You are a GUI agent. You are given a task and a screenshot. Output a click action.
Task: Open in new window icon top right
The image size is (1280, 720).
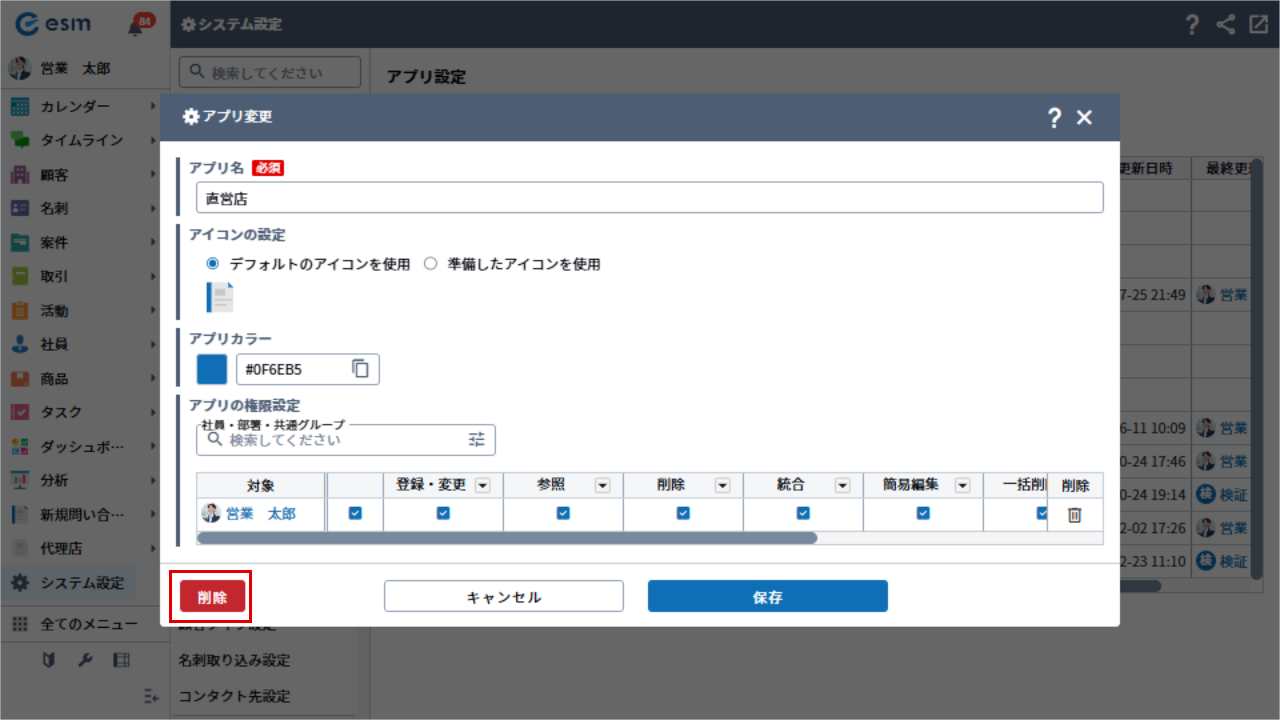pyautogui.click(x=1258, y=25)
